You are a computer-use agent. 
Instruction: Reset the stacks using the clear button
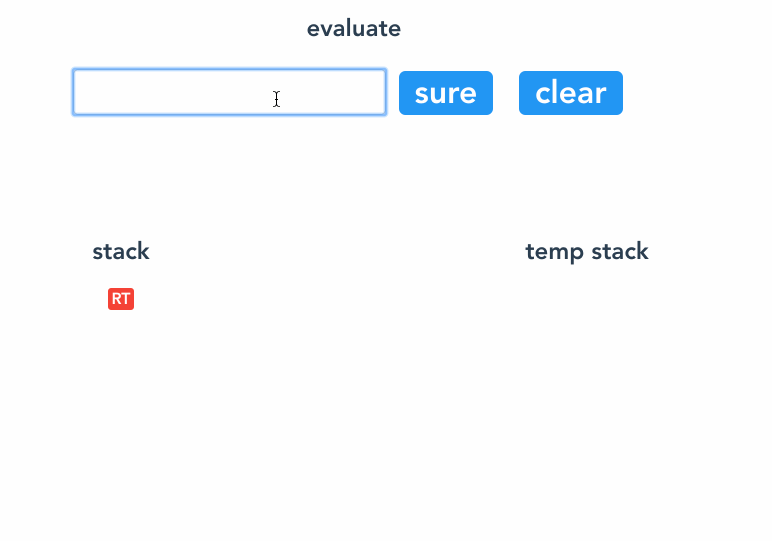(x=571, y=93)
